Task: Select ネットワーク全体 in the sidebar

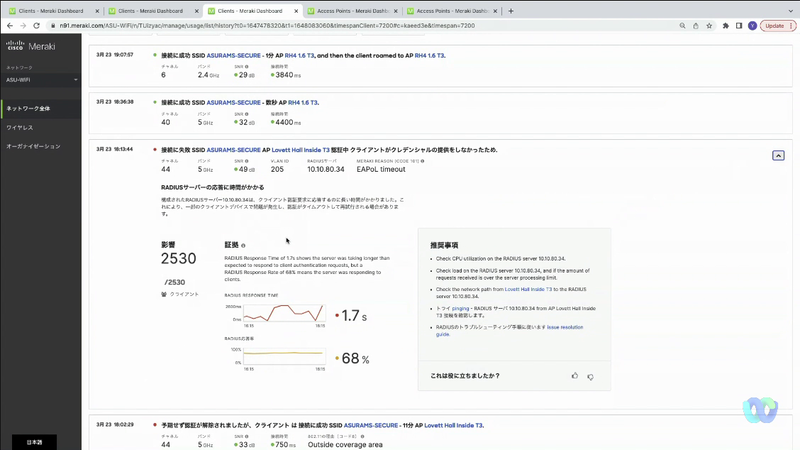Action: (x=41, y=108)
